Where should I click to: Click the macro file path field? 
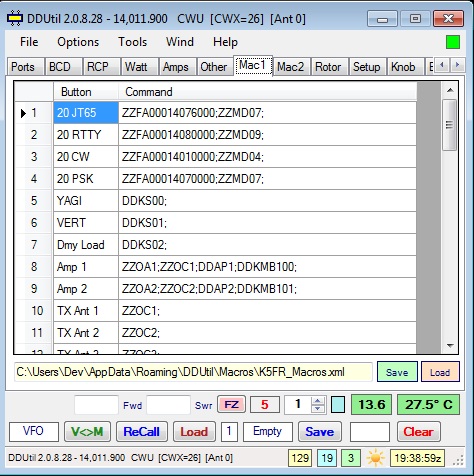(x=193, y=372)
